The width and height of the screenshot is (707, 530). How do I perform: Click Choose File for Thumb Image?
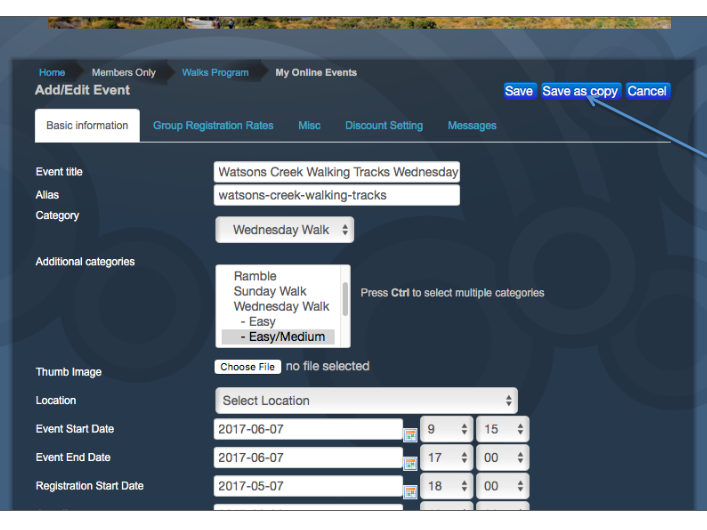point(247,367)
